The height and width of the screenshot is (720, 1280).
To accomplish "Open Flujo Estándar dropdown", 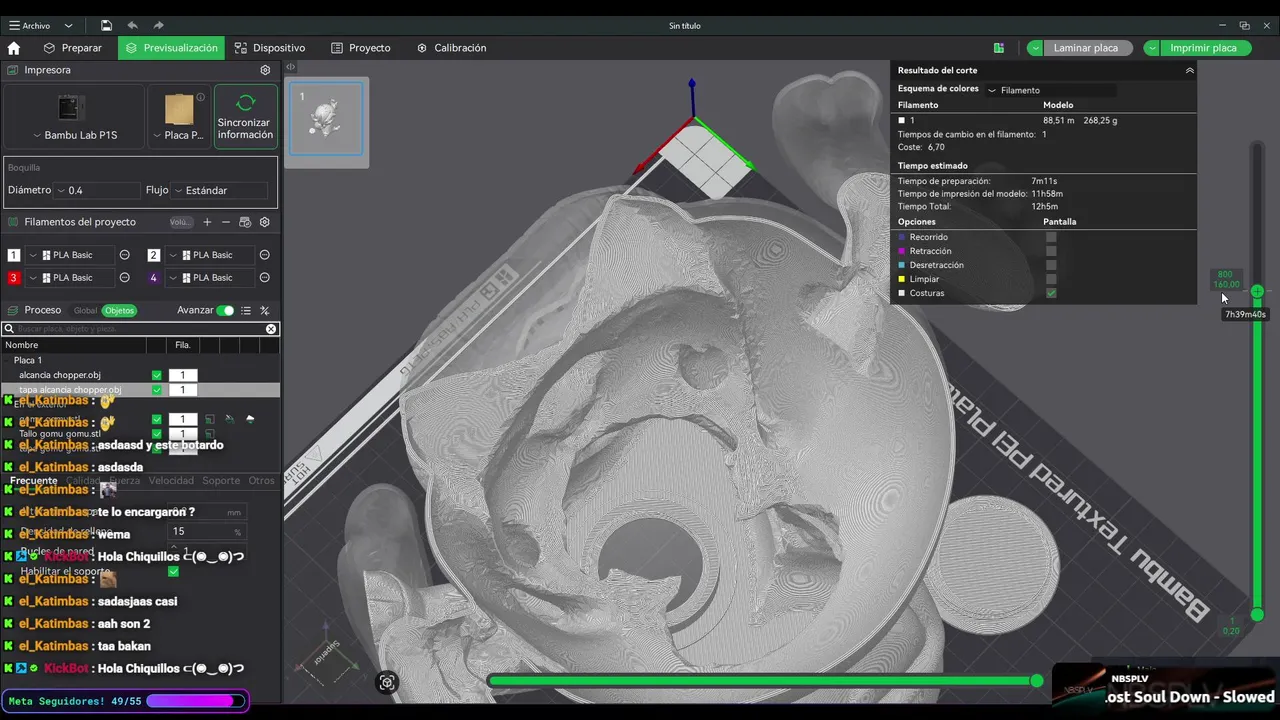I will pyautogui.click(x=219, y=190).
